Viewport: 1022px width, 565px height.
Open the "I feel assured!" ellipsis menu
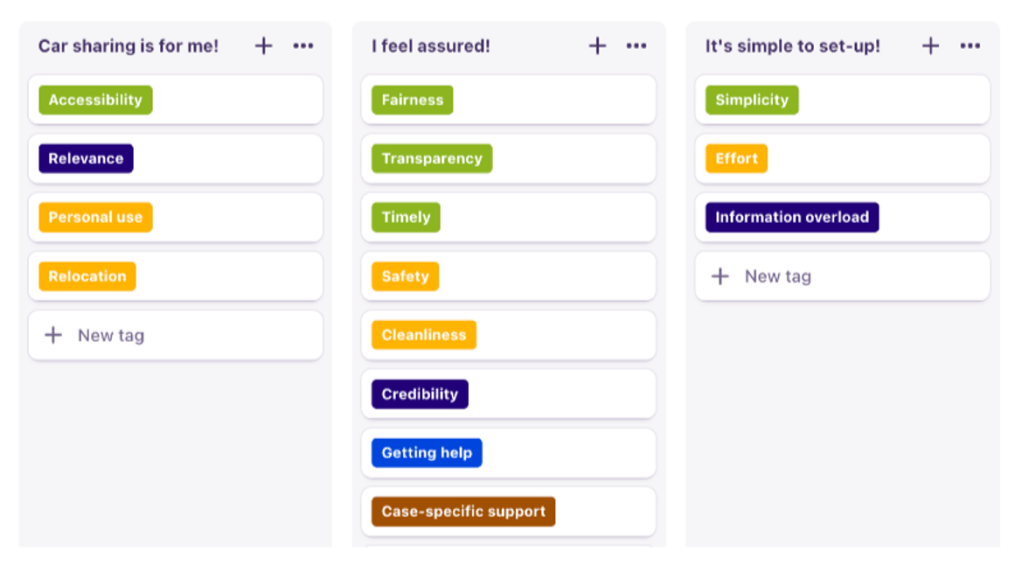[x=636, y=46]
